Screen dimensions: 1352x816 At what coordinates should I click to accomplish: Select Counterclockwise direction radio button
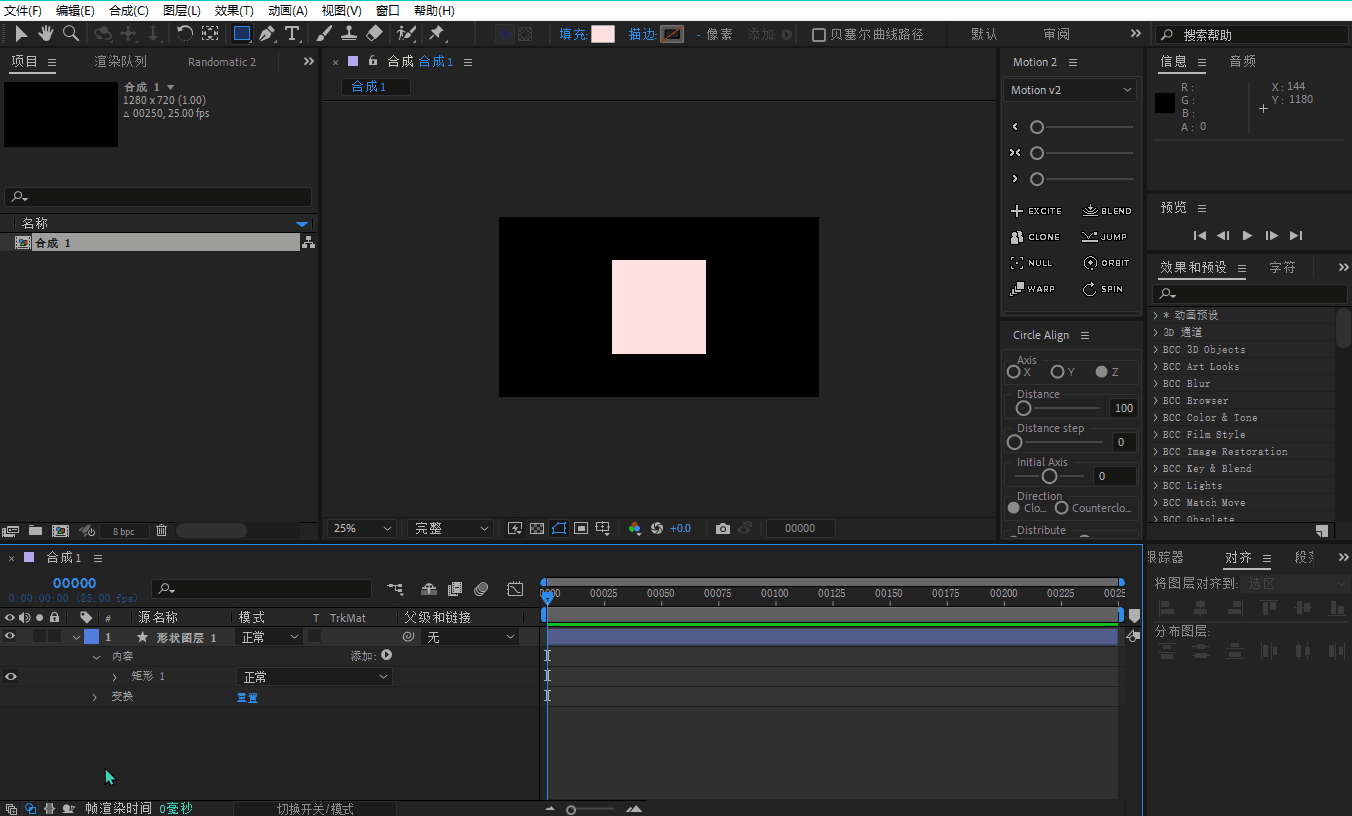click(x=1061, y=508)
